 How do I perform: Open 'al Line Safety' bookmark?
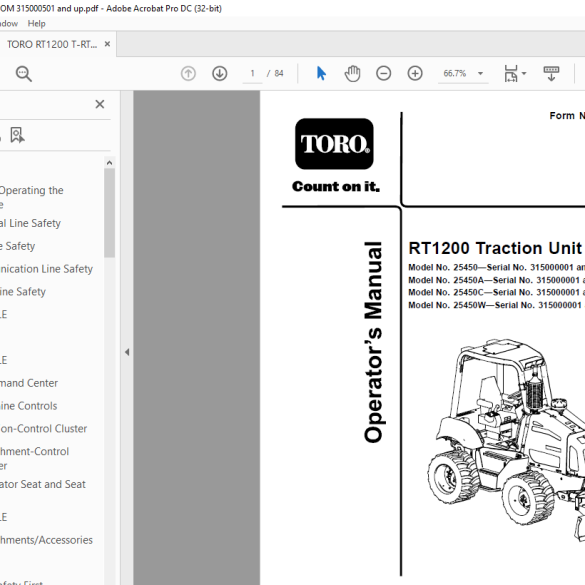[30, 223]
